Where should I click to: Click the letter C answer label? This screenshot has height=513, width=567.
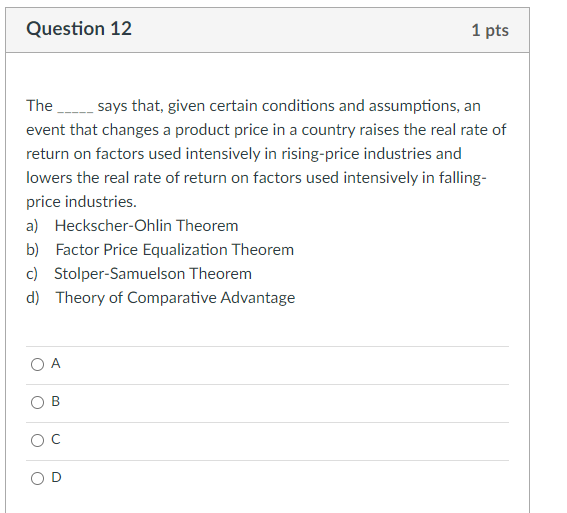point(56,439)
